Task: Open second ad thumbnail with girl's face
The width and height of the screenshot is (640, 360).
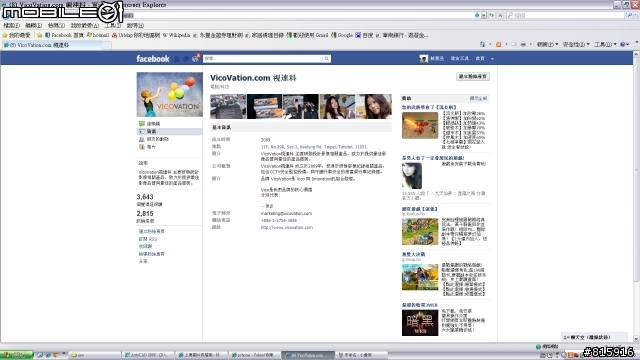Action: tap(412, 176)
